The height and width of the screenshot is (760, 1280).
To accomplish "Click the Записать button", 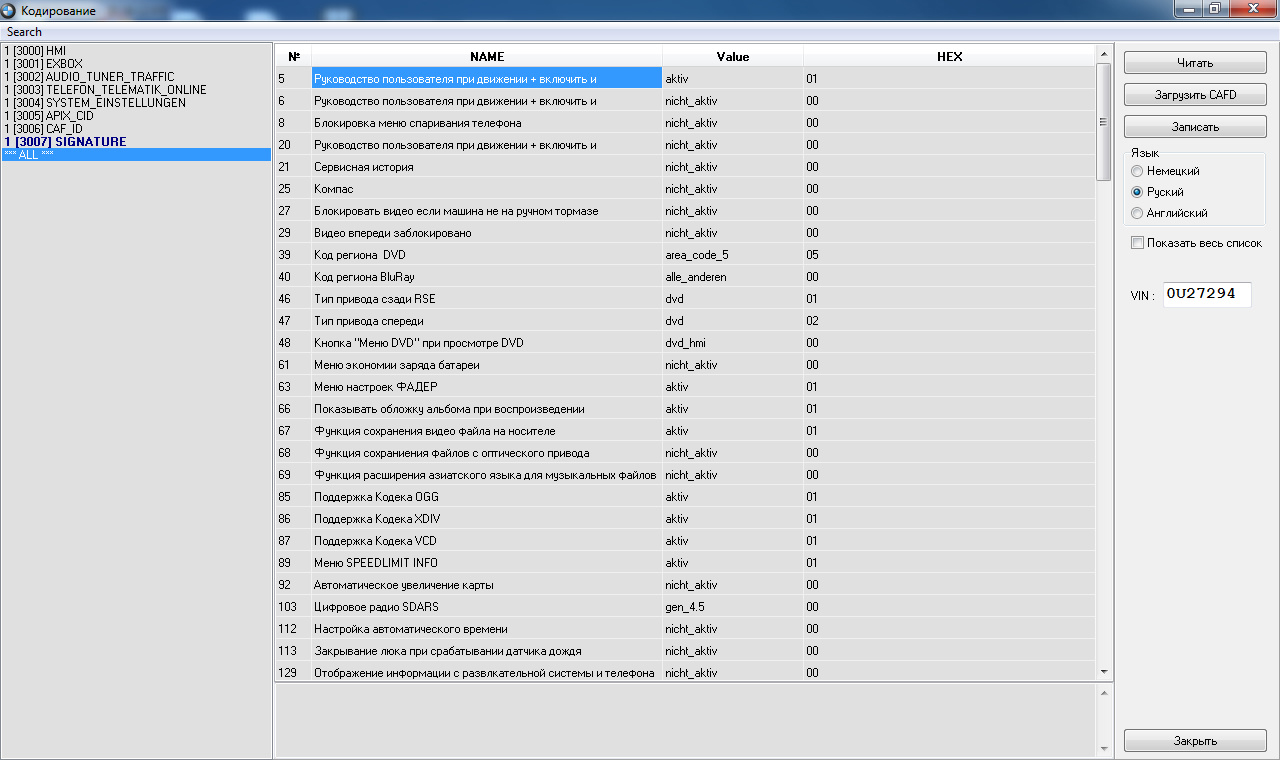I will [x=1195, y=128].
